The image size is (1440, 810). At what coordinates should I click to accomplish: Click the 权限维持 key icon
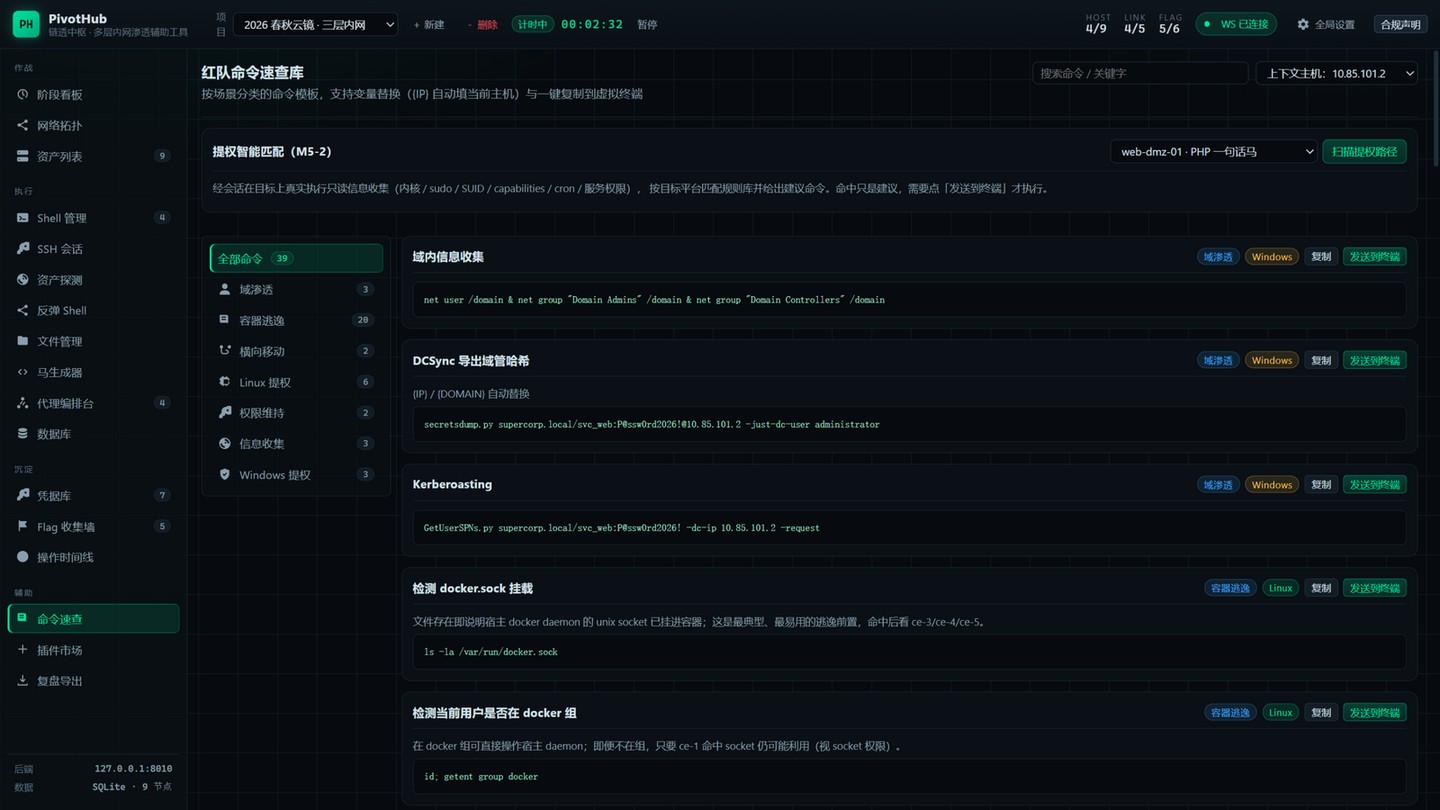[225, 413]
